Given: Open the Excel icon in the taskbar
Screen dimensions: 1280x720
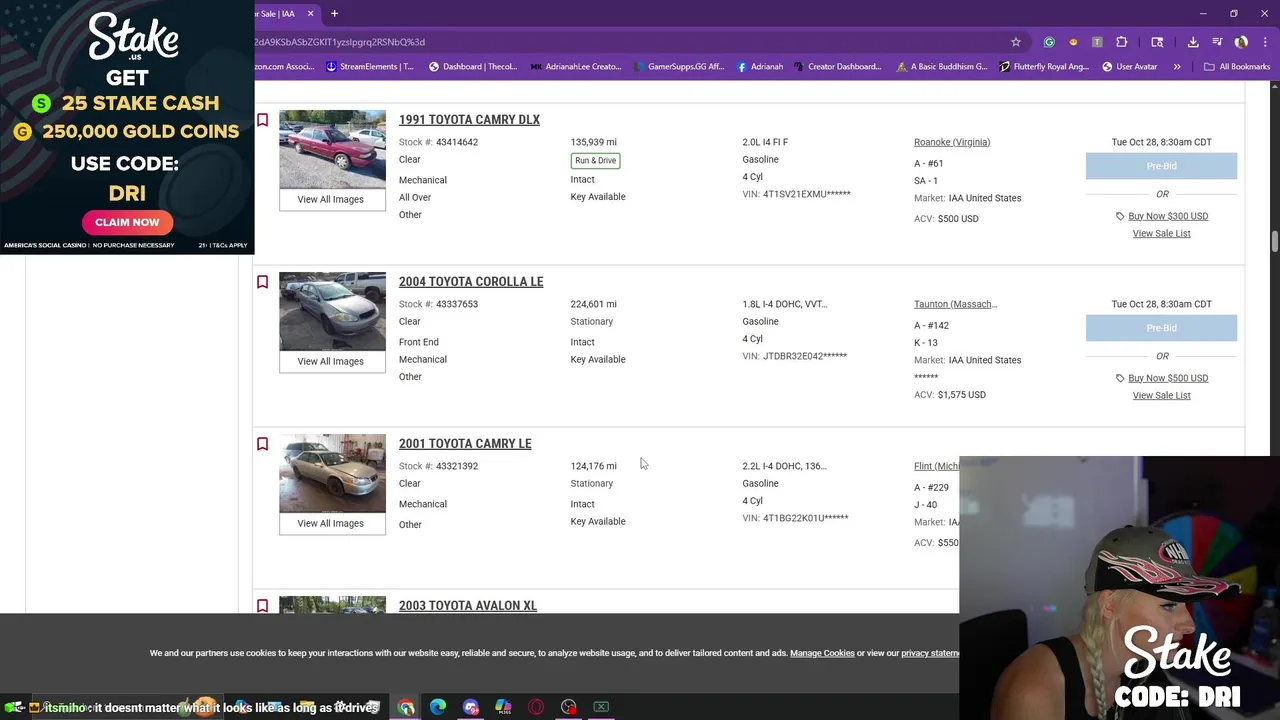Looking at the screenshot, I should pyautogui.click(x=601, y=707).
